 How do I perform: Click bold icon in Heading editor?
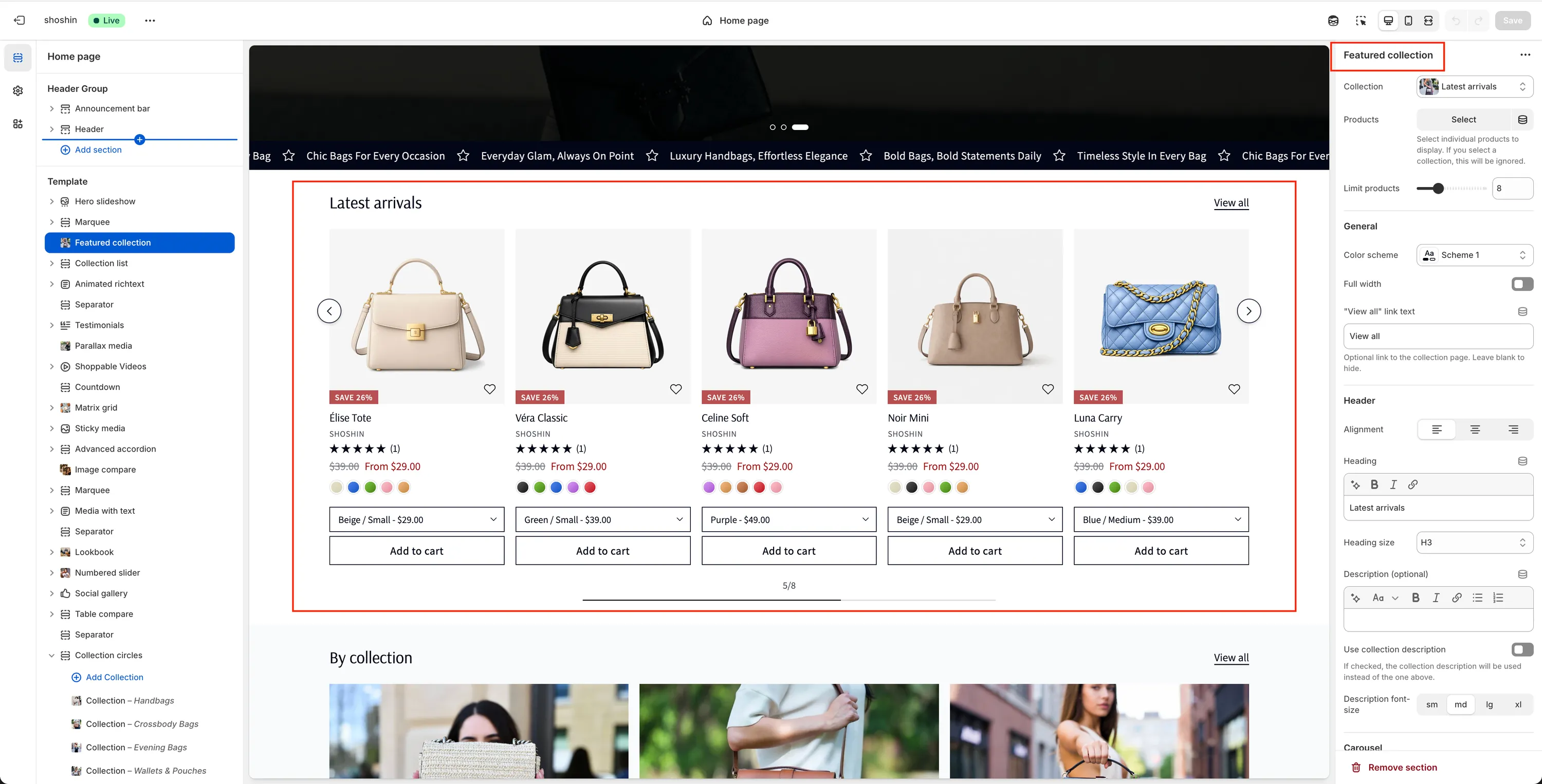point(1374,485)
